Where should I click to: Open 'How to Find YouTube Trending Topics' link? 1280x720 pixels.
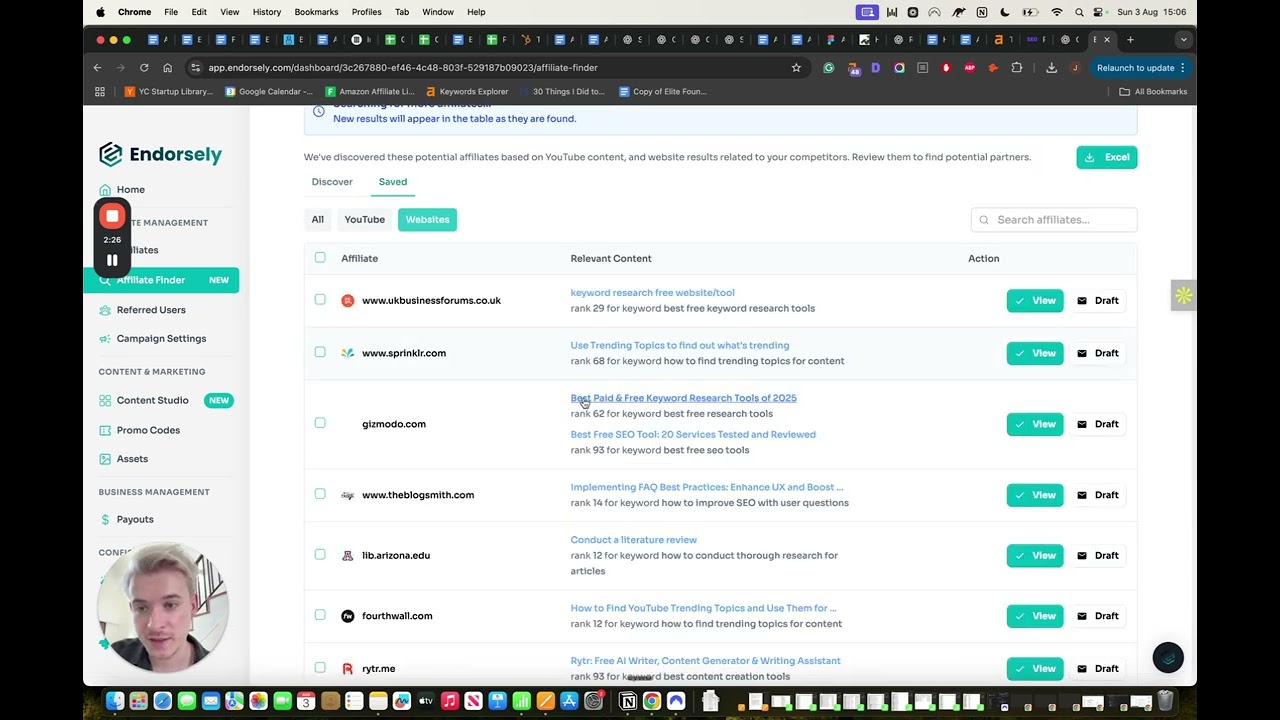coord(703,608)
